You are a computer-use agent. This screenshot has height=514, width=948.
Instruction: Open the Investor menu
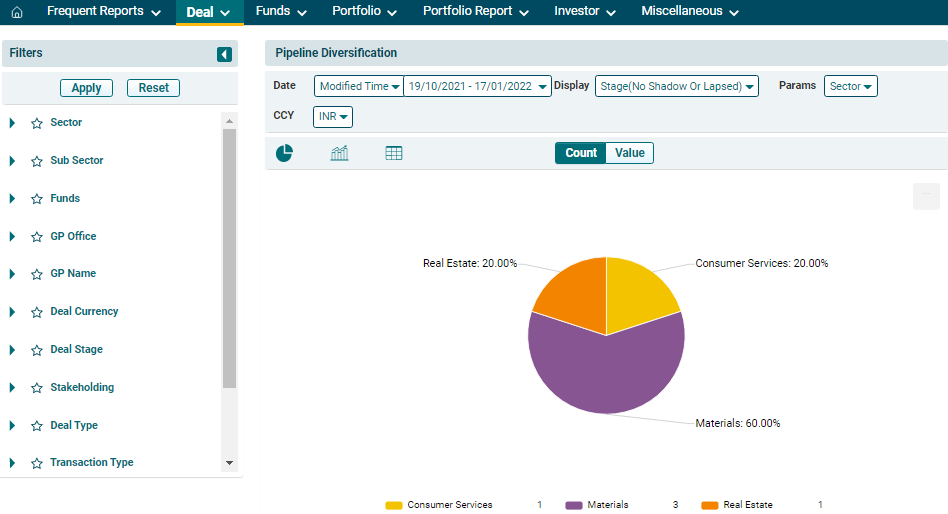[584, 12]
